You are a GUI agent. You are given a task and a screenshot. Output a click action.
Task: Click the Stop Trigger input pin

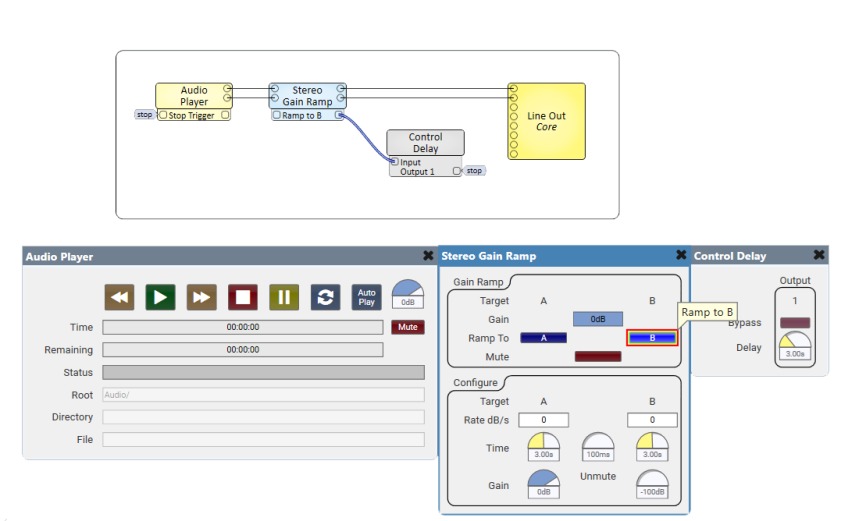(x=163, y=115)
